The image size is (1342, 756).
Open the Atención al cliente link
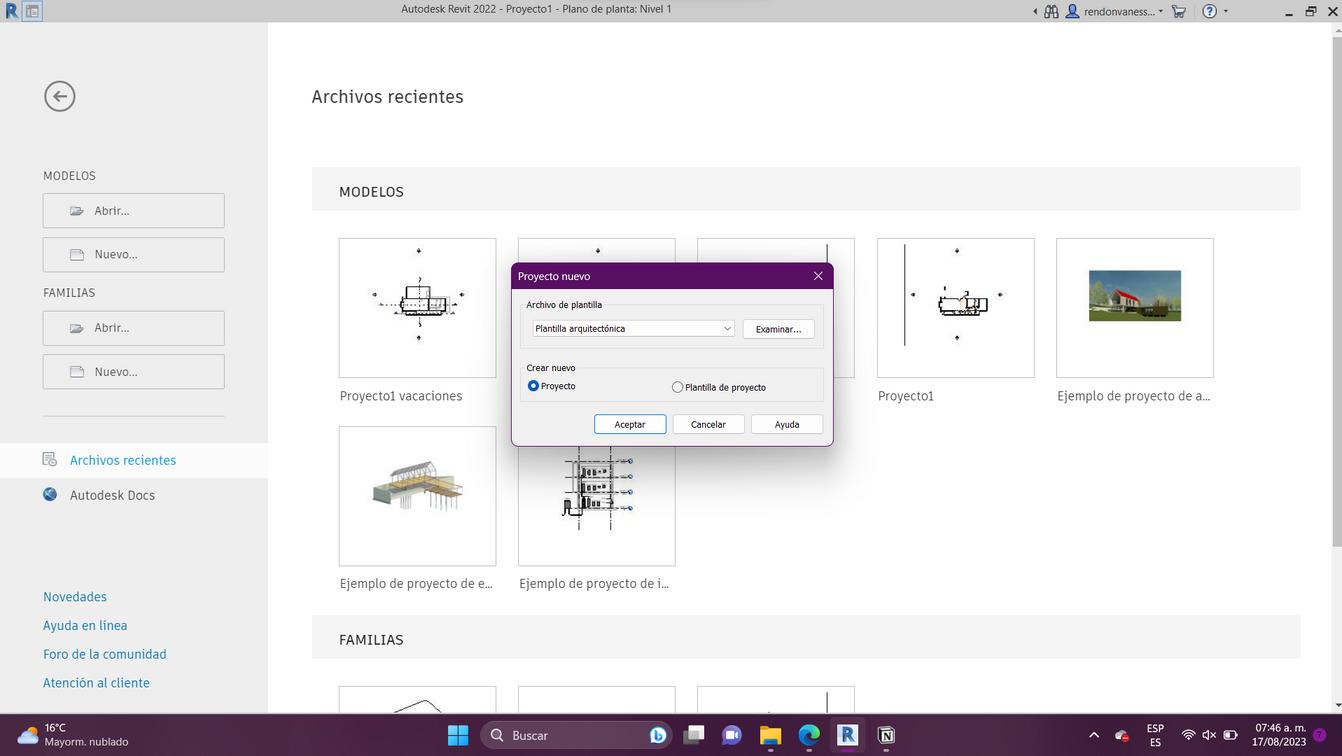point(96,683)
